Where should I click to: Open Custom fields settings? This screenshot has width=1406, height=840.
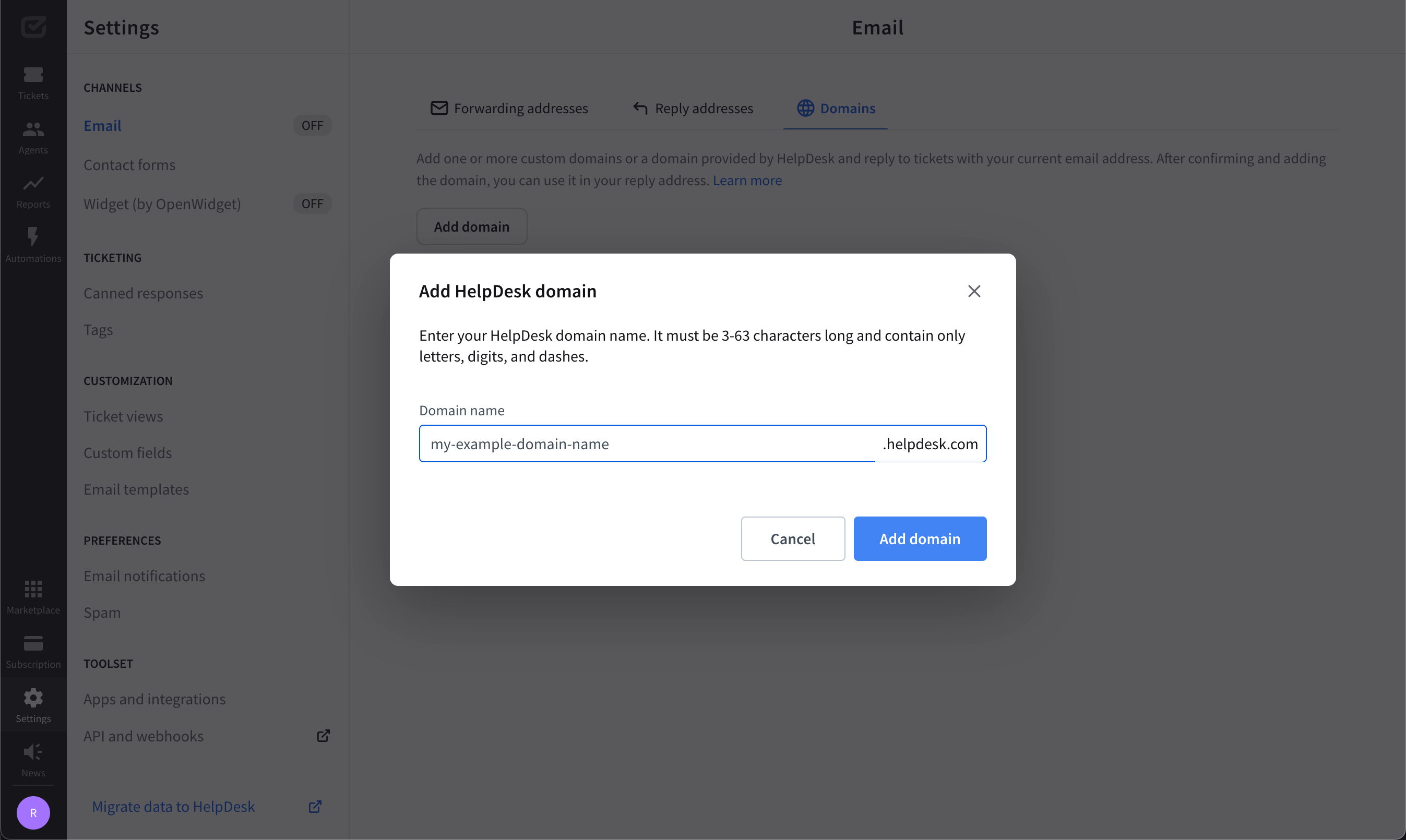pyautogui.click(x=128, y=453)
